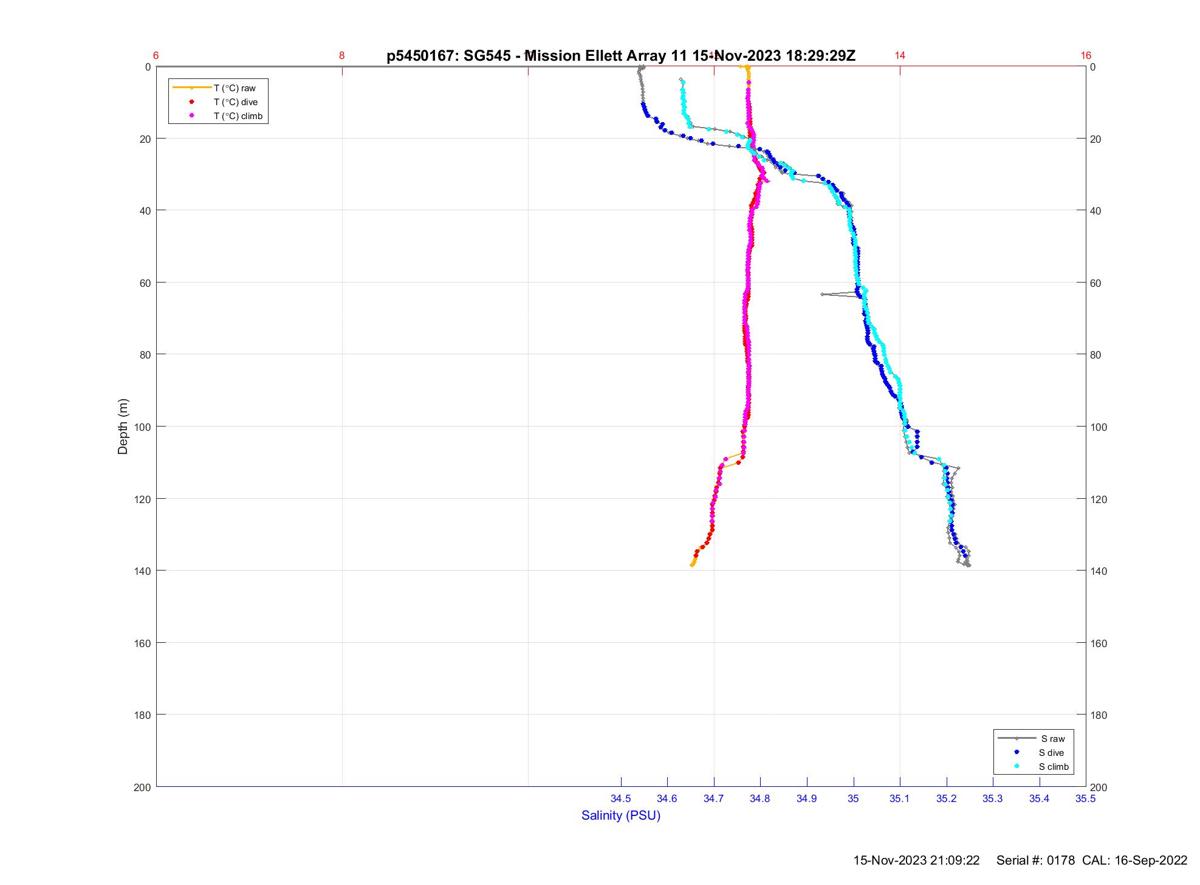Click the blue dot marker for S dive
This screenshot has height=885, width=1200.
tap(1016, 752)
